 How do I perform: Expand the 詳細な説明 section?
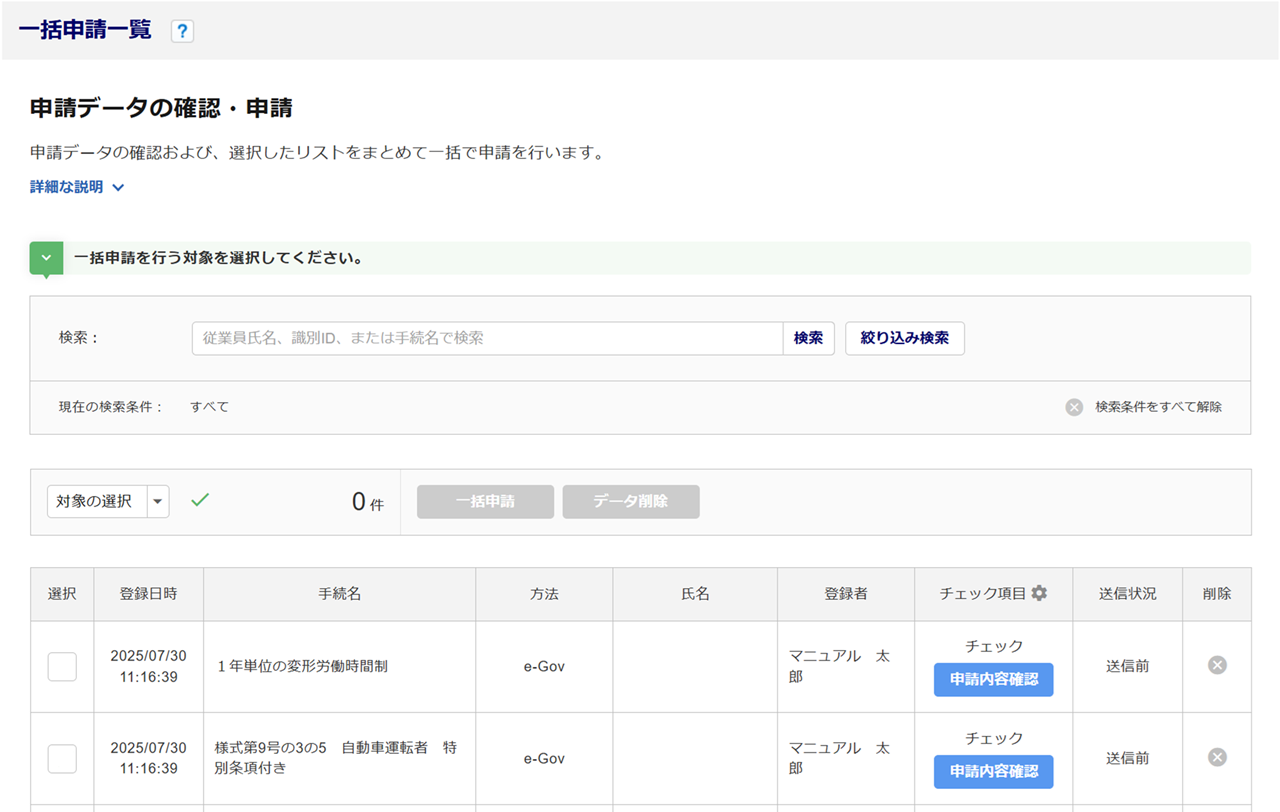coord(77,187)
